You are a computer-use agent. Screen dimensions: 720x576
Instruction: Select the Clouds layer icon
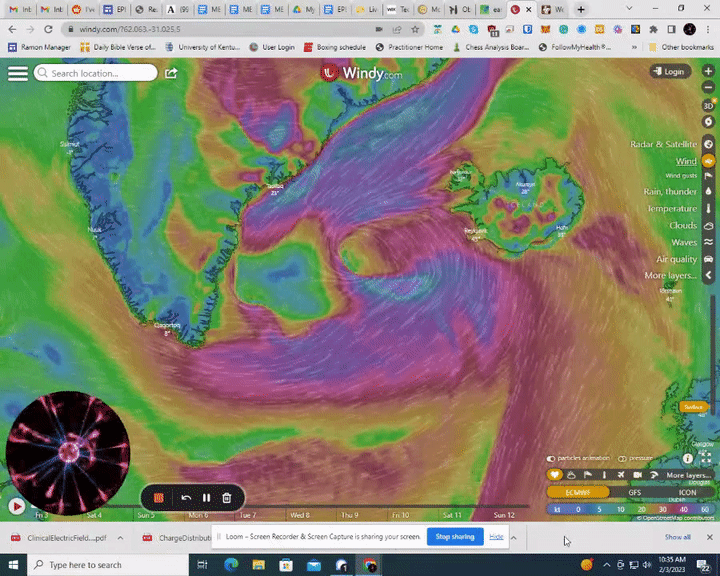point(708,226)
